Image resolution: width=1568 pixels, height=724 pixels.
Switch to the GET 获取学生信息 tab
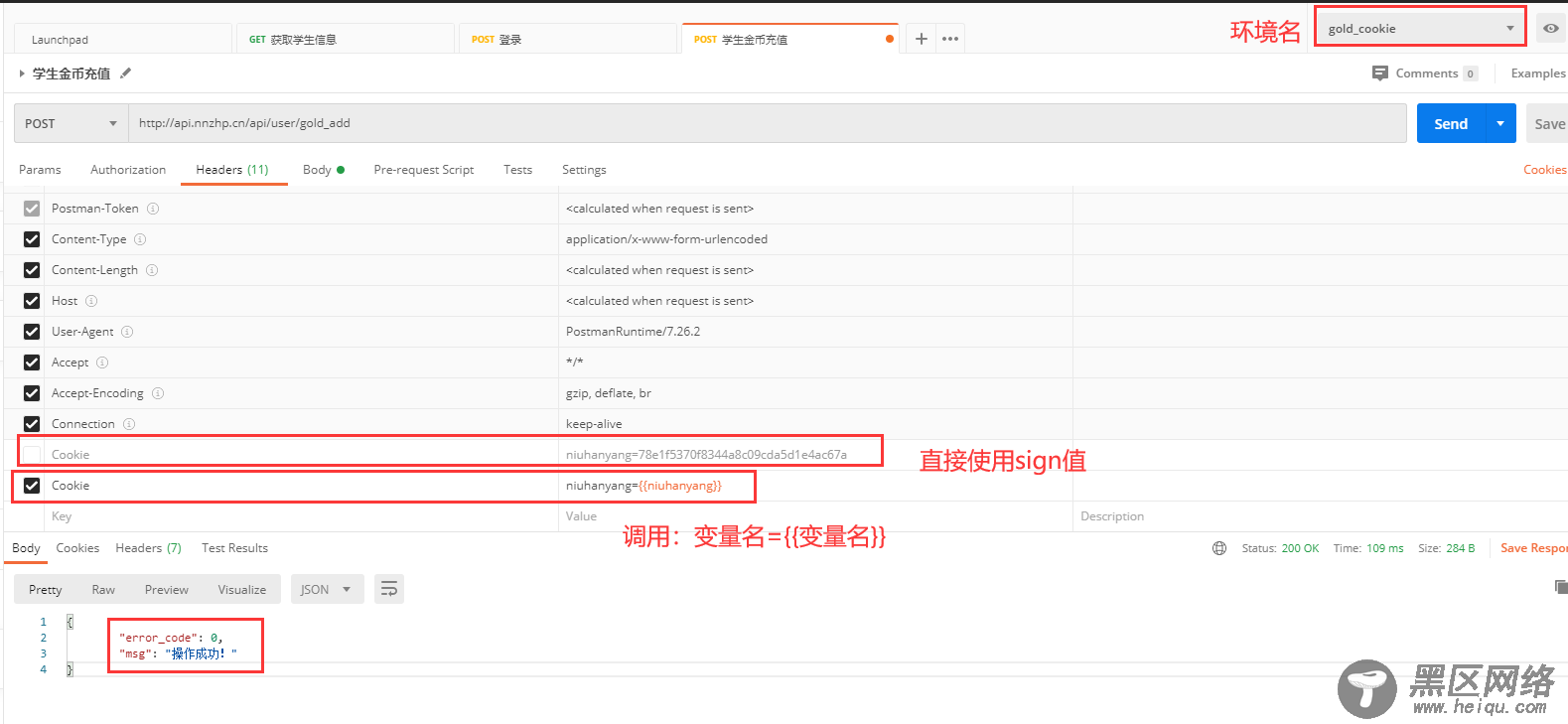point(346,39)
